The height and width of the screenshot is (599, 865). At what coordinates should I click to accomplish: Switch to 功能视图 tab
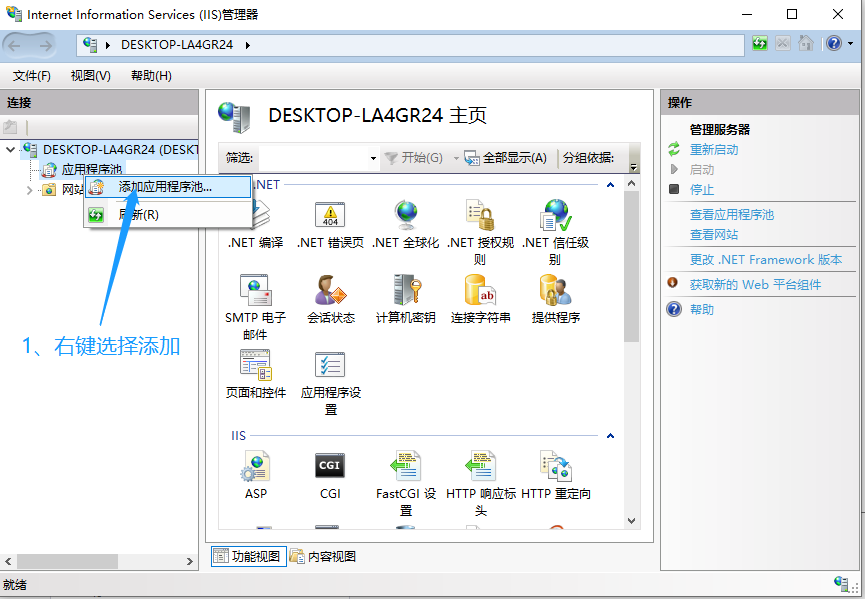(248, 557)
